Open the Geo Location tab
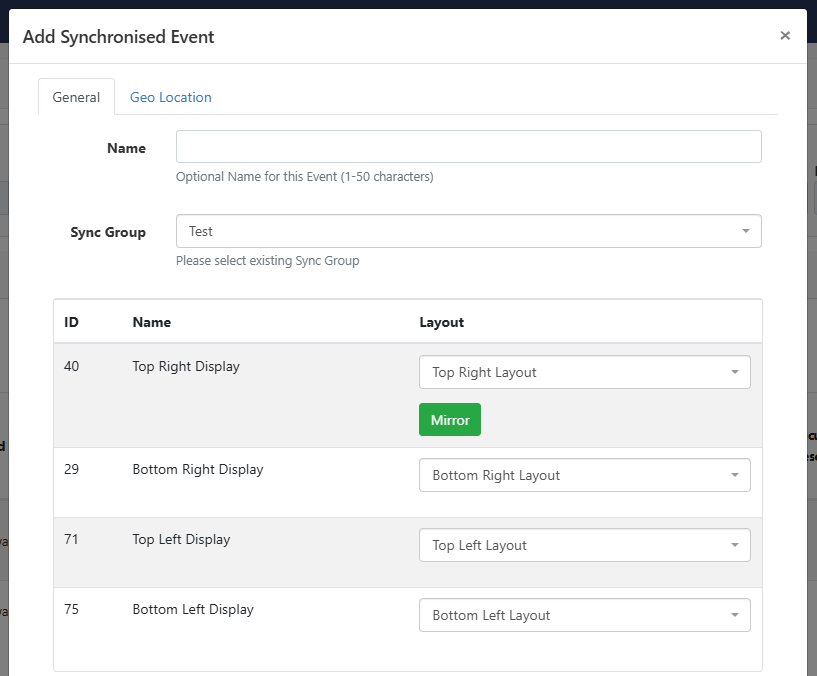Screen dimensions: 817x676 pyautogui.click(x=170, y=97)
